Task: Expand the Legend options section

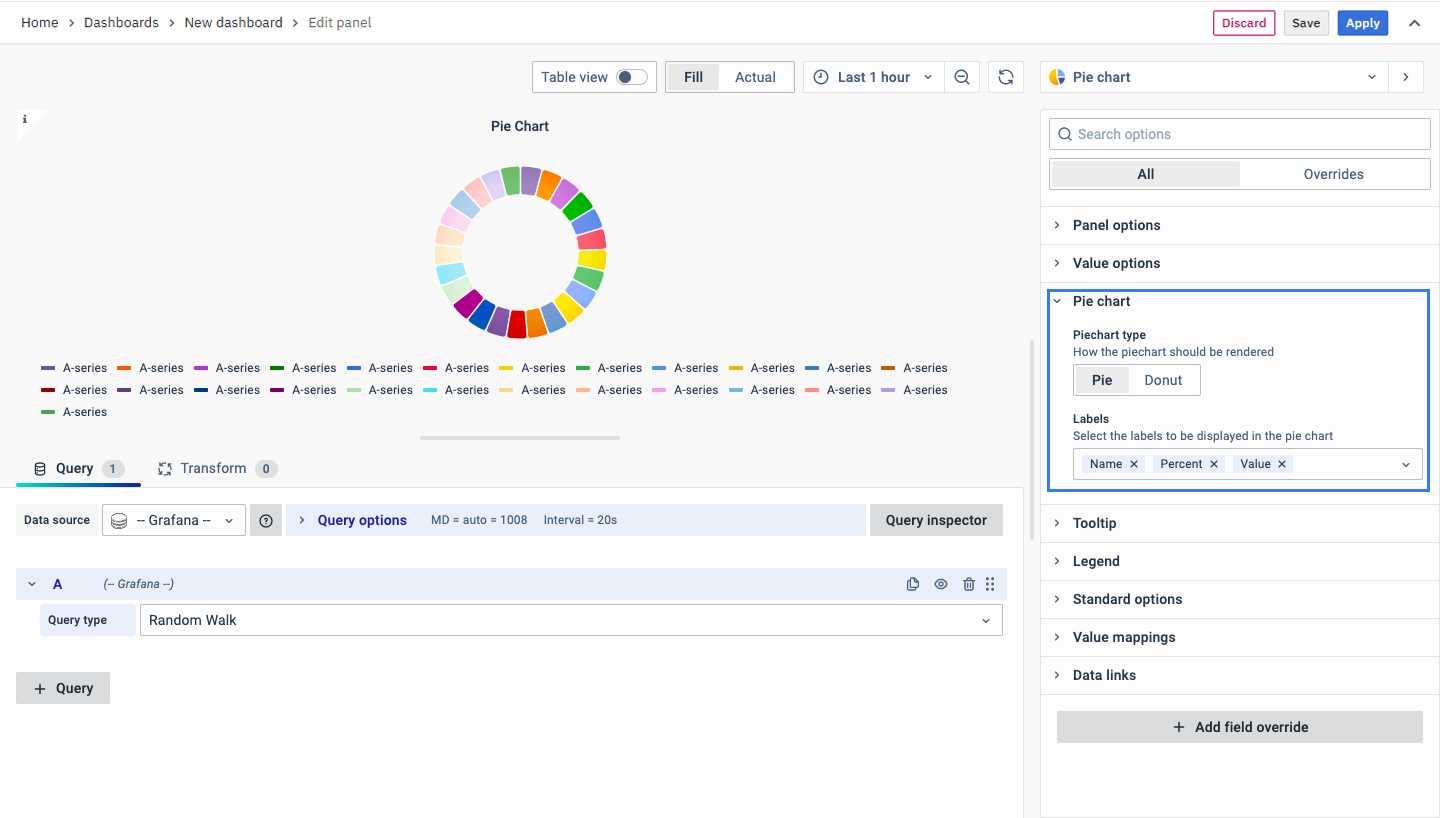Action: point(1096,561)
